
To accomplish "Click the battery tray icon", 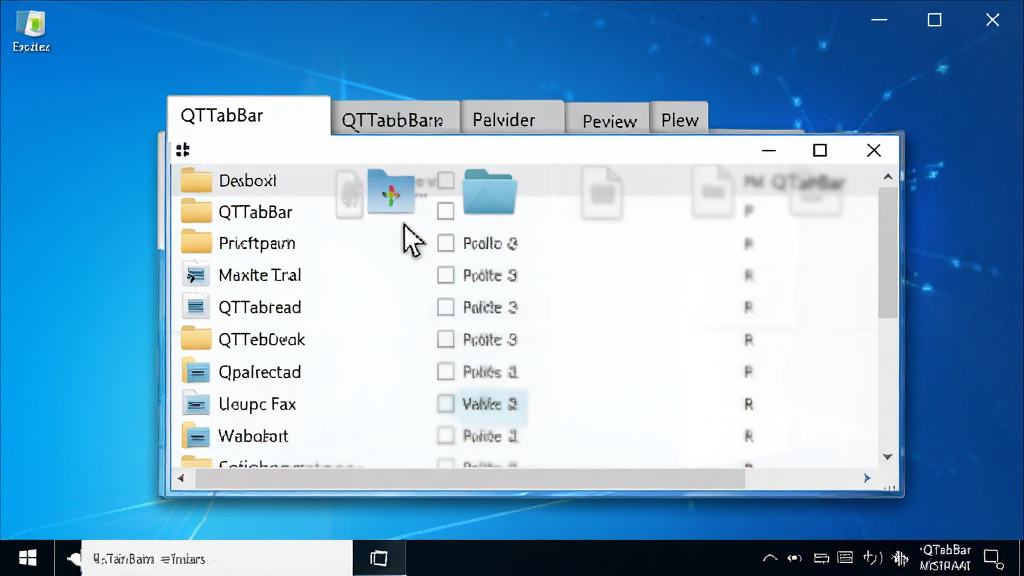I will pos(821,558).
